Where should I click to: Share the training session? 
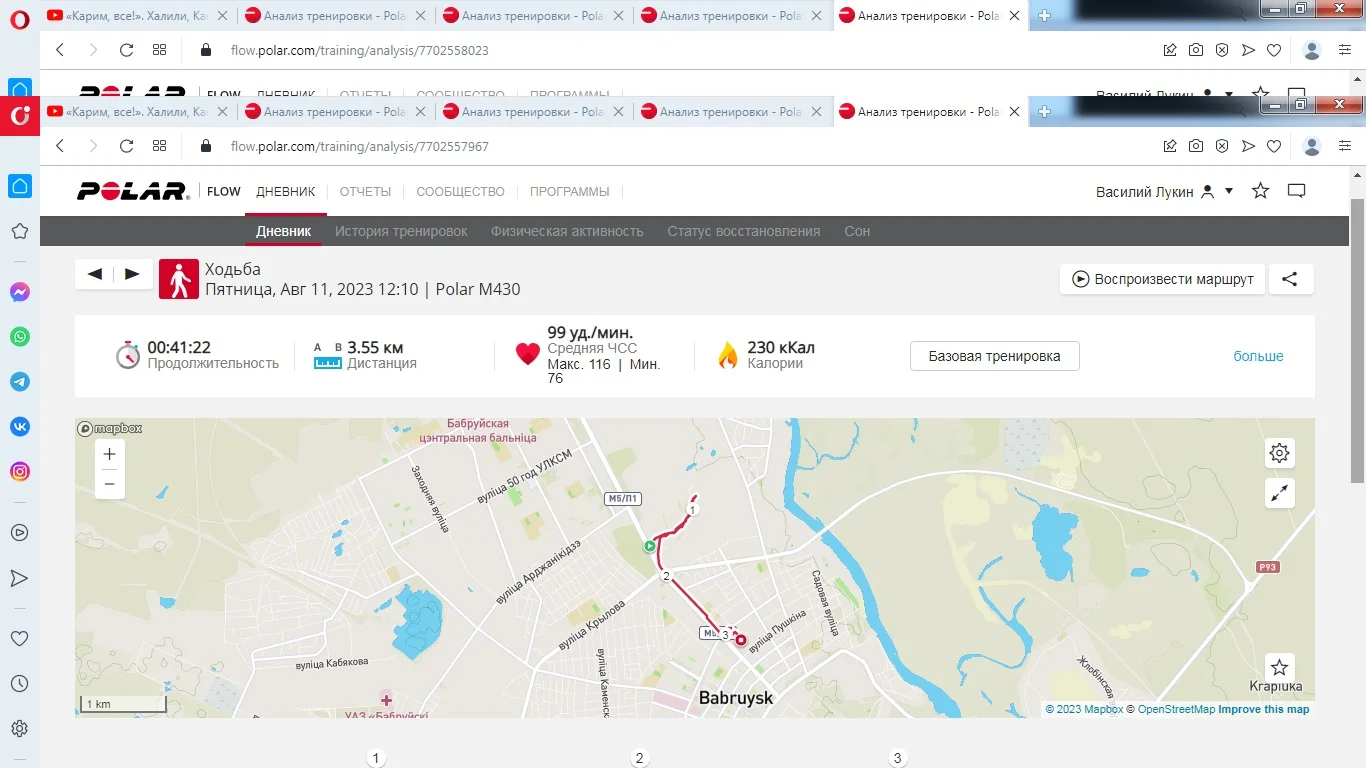coord(1291,279)
